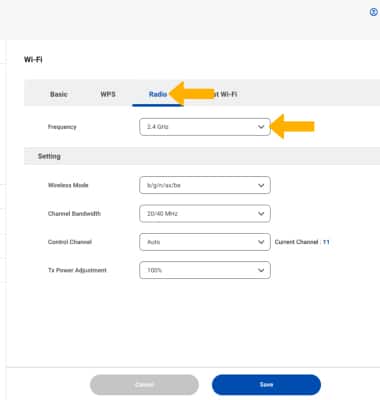Open the Frequency 2.4 GHz dropdown
380x400 pixels.
pos(205,127)
